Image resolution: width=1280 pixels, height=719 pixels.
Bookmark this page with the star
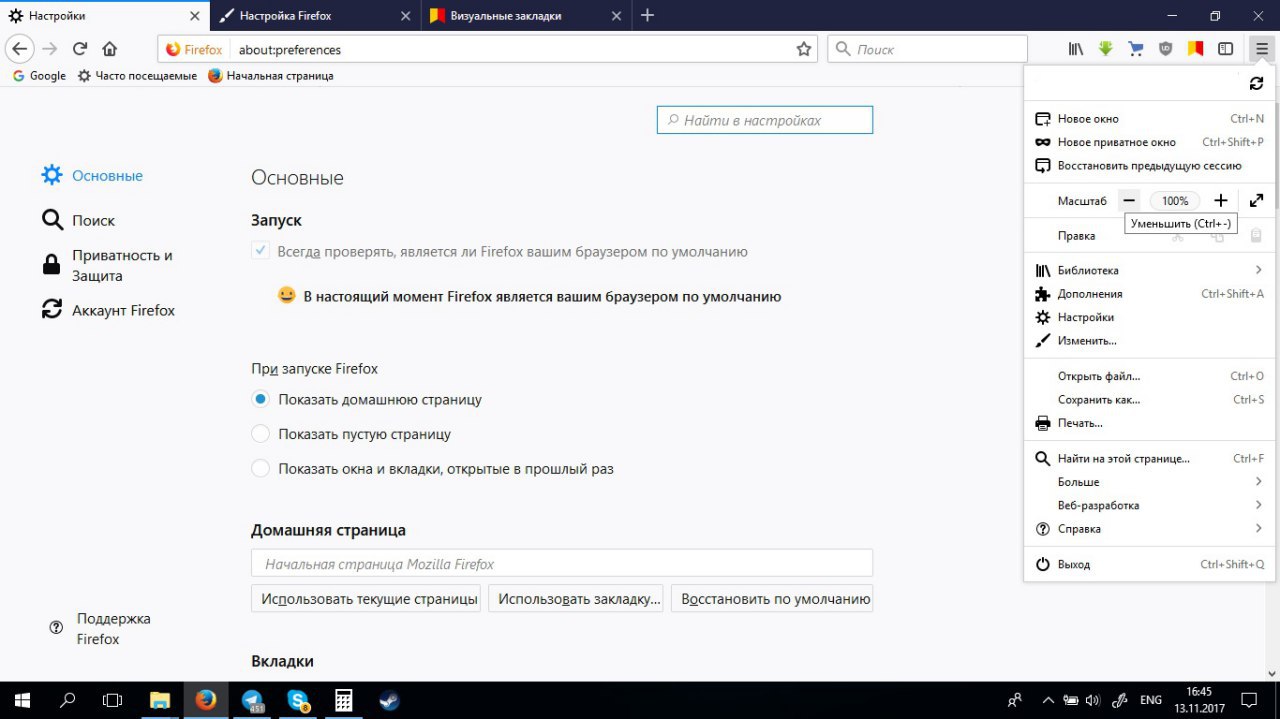point(803,49)
